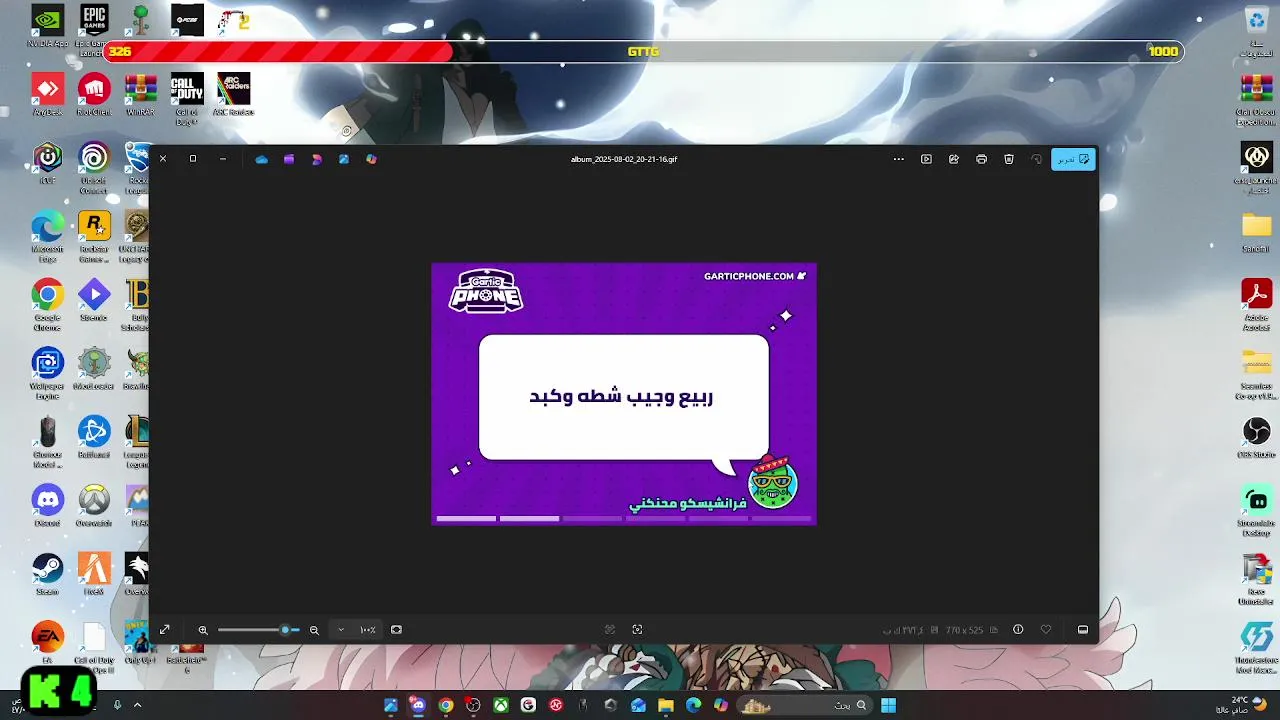1280x720 pixels.
Task: Open AnyDesk desktop shortcut
Action: click(x=47, y=94)
